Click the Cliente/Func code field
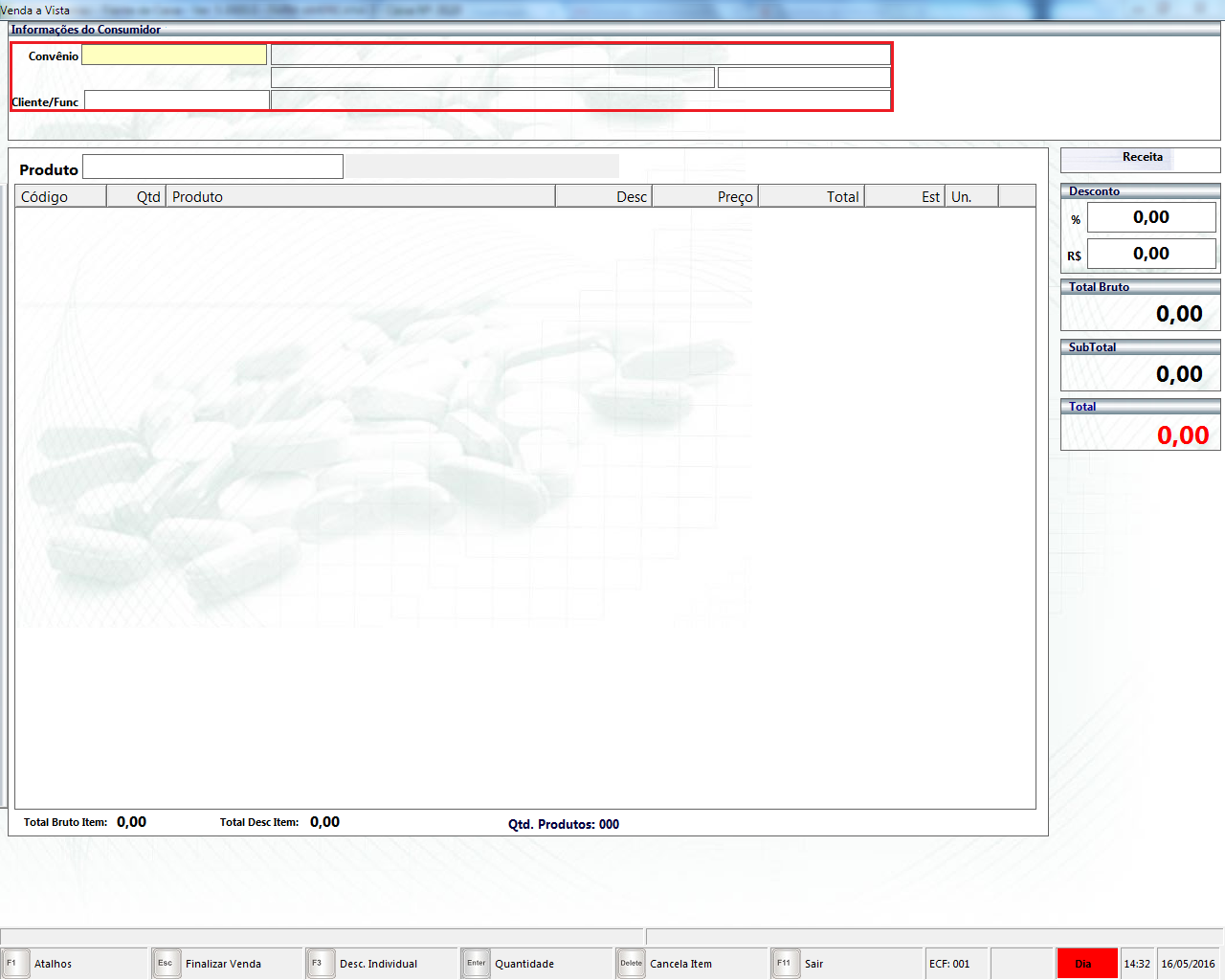Image resolution: width=1225 pixels, height=980 pixels. tap(177, 100)
